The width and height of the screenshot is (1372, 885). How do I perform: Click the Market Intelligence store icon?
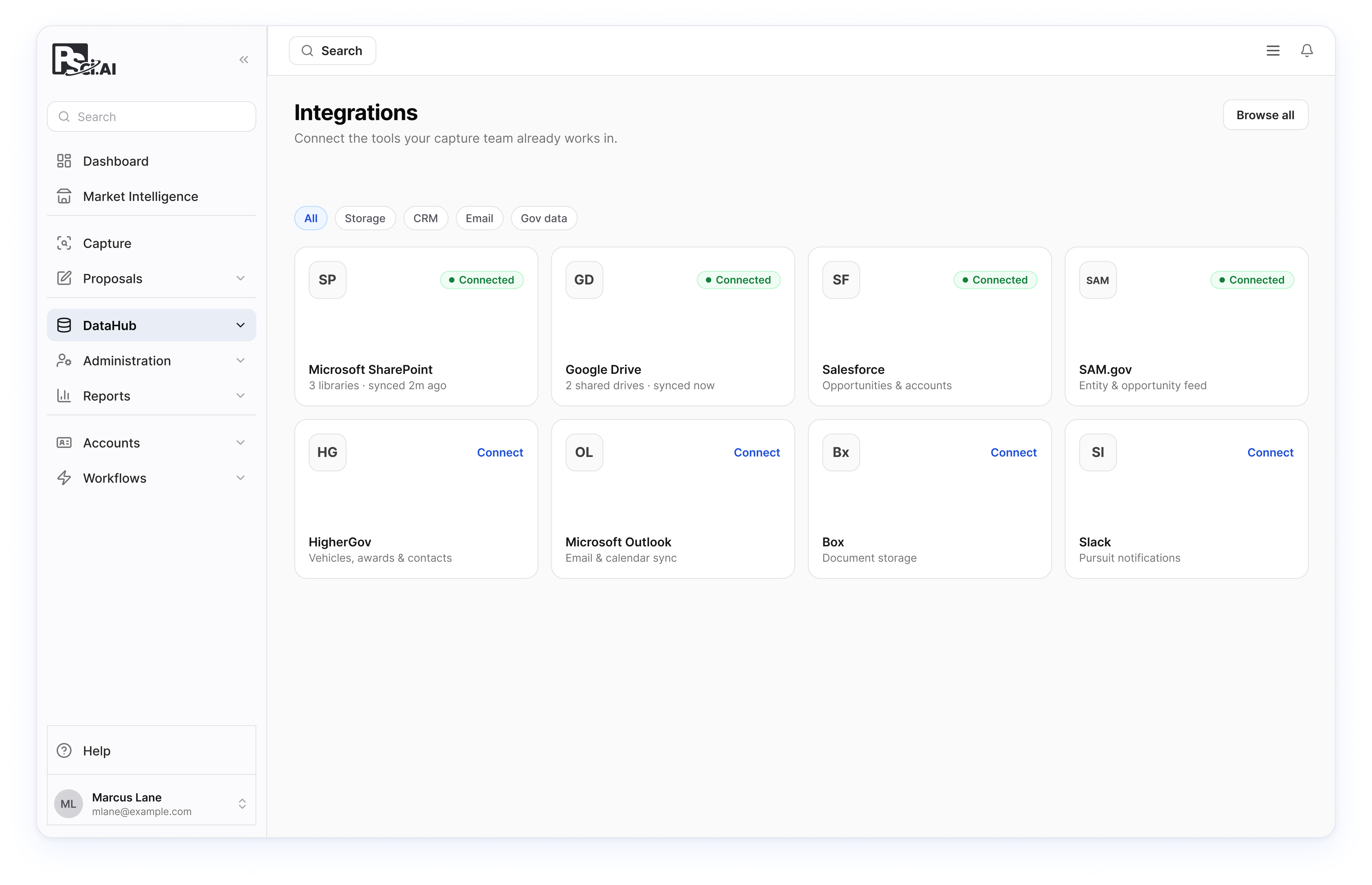pyautogui.click(x=64, y=196)
